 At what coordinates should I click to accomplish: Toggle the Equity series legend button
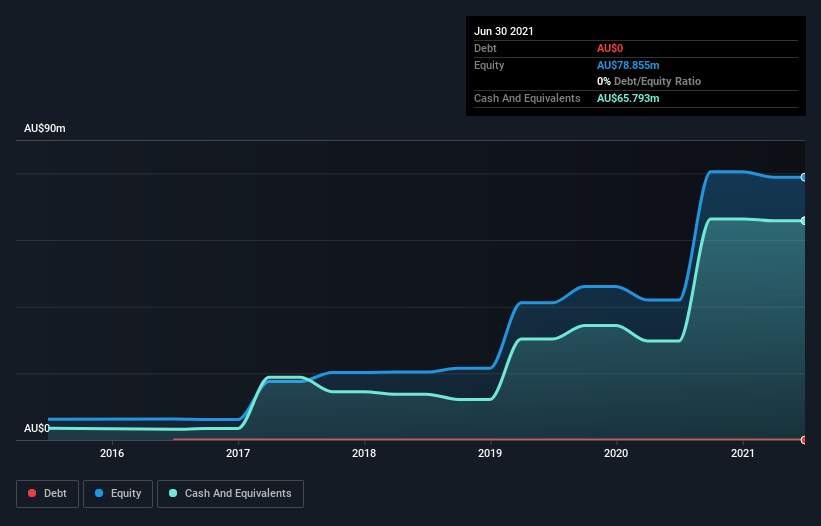click(118, 494)
